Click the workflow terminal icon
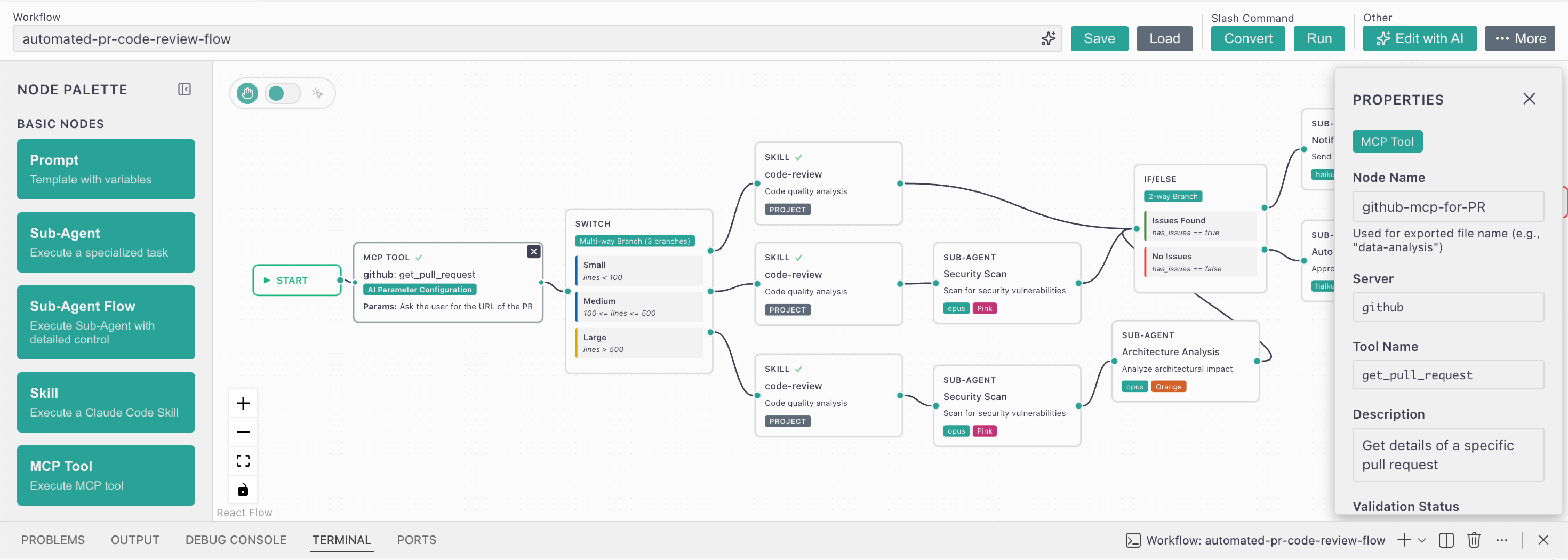This screenshot has height=560, width=1568. point(1133,540)
